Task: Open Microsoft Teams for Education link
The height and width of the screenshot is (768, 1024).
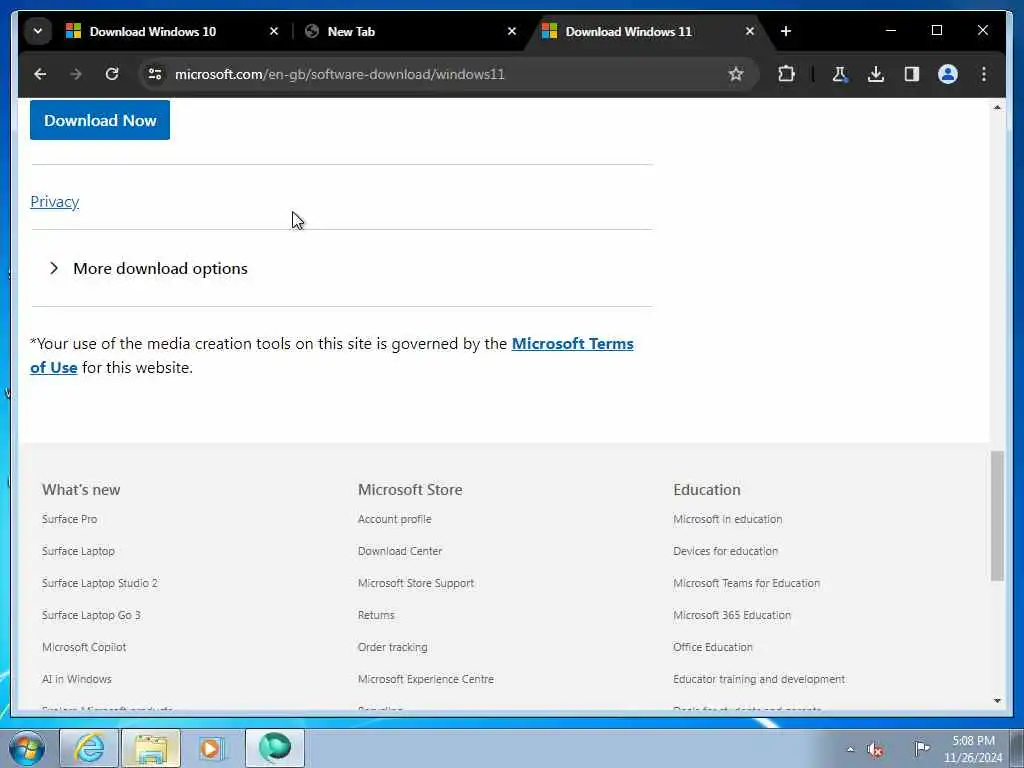Action: click(x=746, y=583)
